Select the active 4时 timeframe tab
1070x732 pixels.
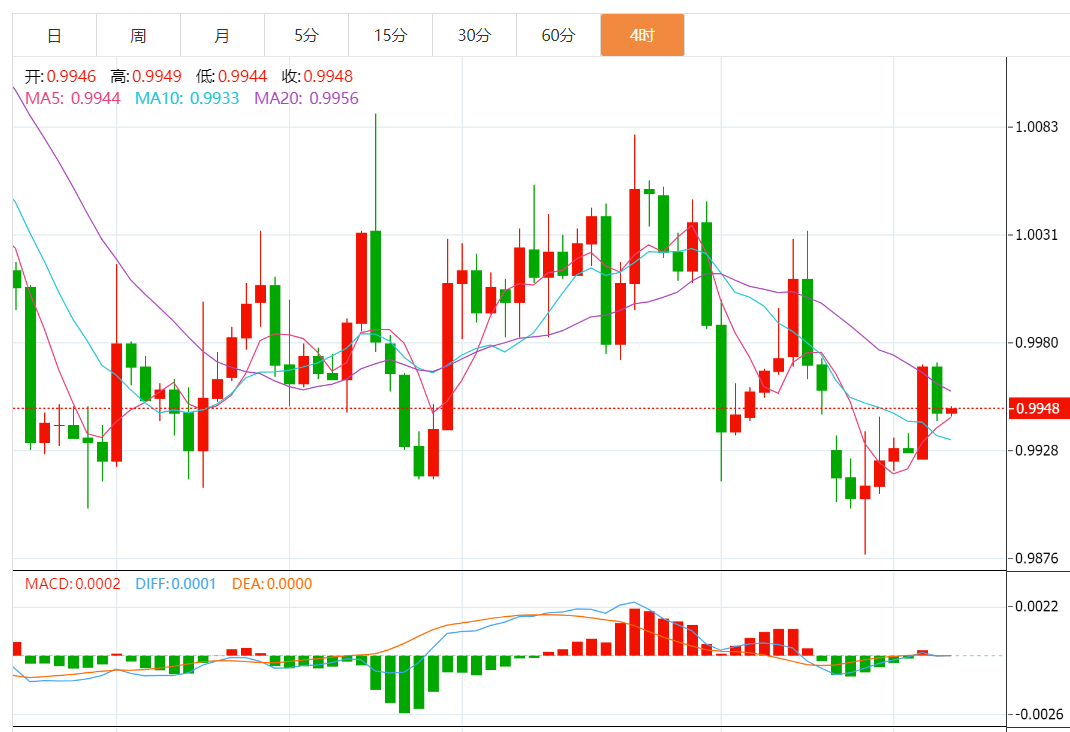pyautogui.click(x=642, y=35)
